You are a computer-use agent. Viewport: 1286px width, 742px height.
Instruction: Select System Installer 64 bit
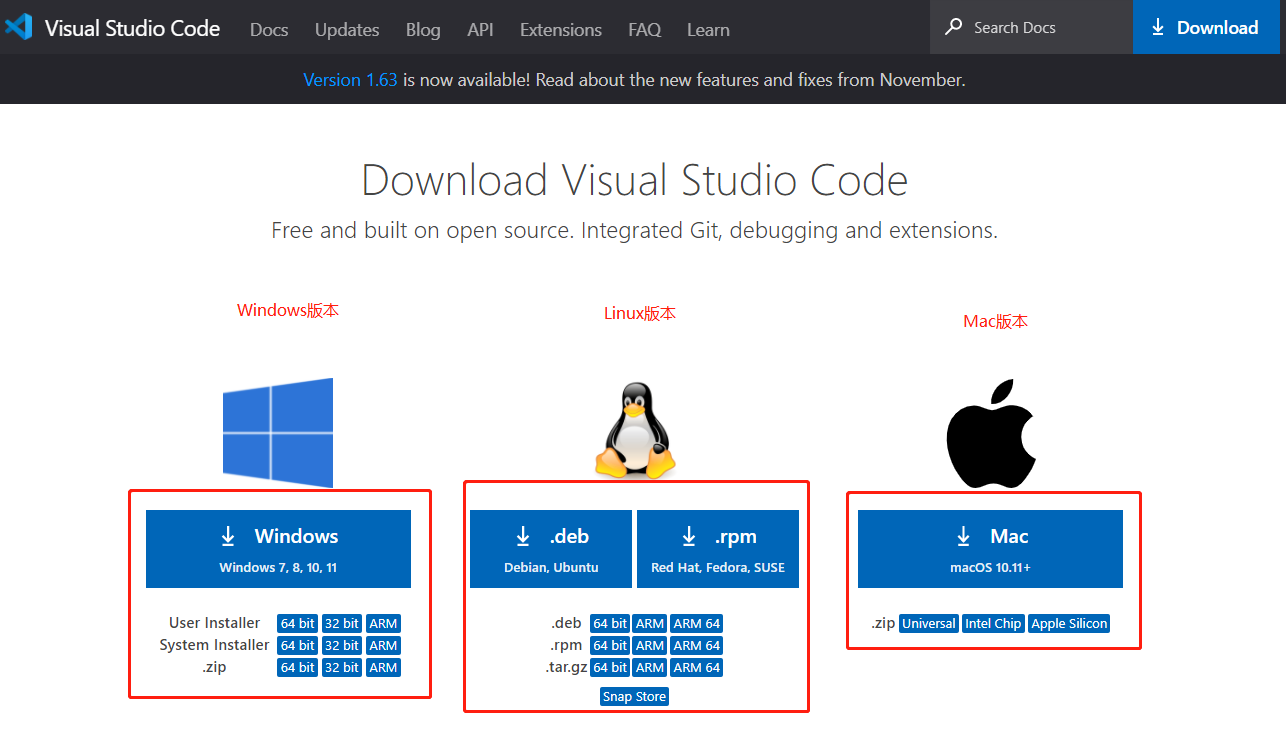pyautogui.click(x=298, y=646)
